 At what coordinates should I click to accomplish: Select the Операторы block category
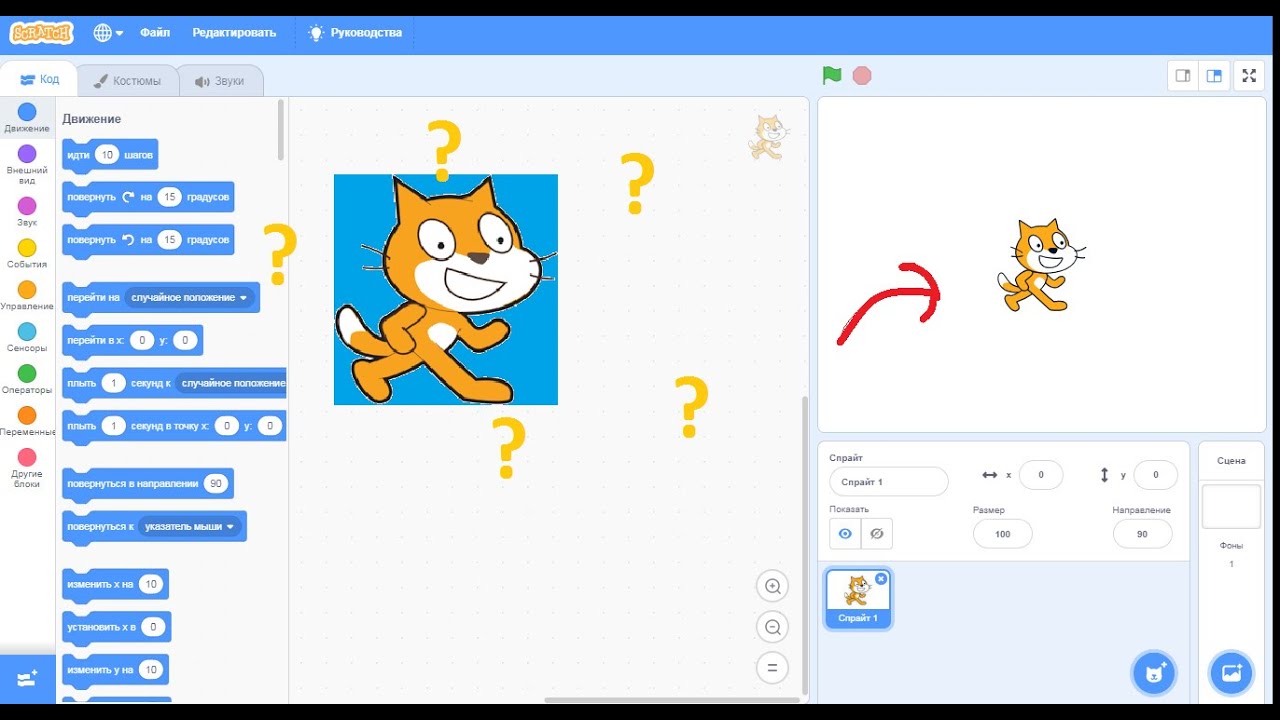27,380
